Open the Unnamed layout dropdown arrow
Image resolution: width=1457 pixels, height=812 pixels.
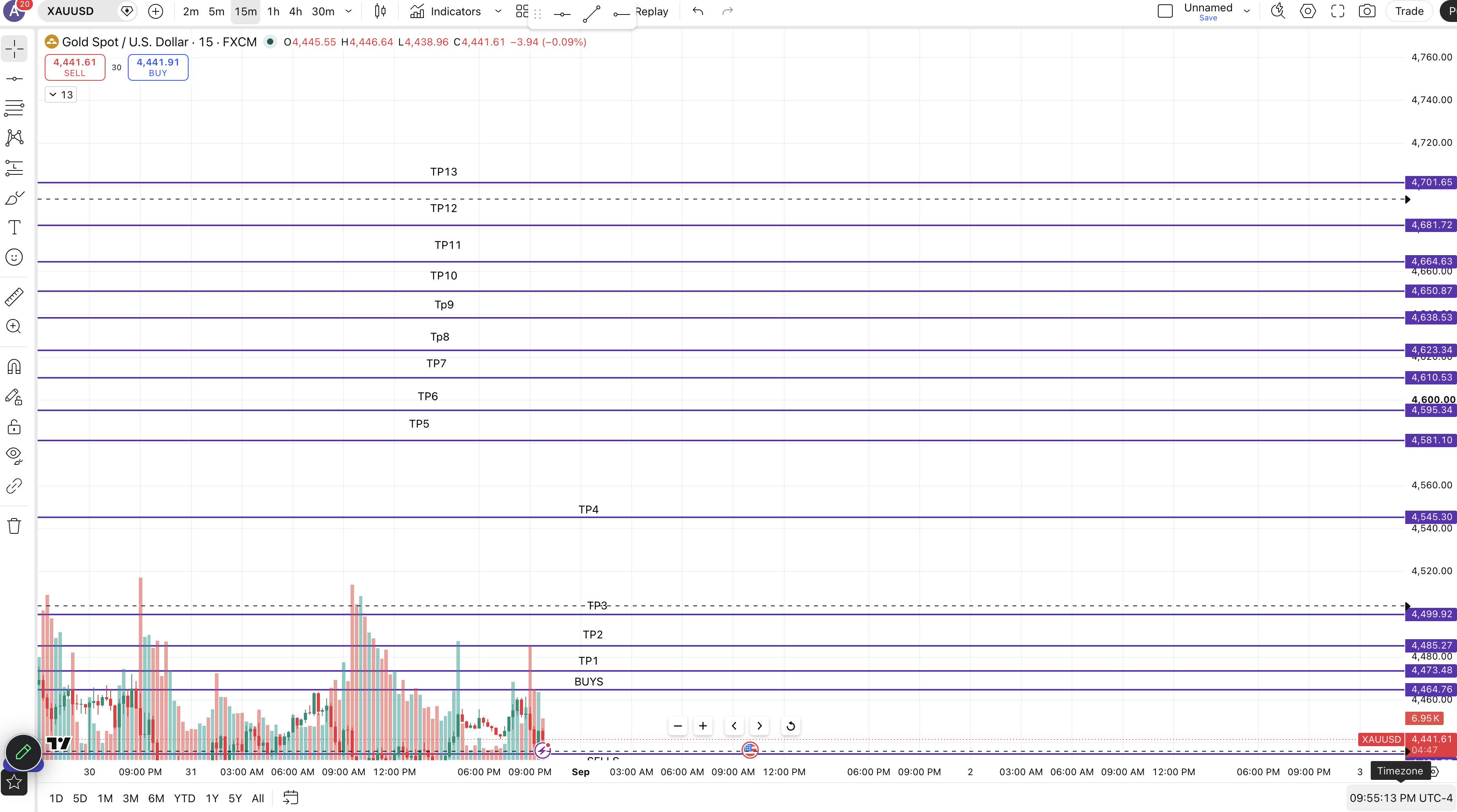(x=1246, y=11)
